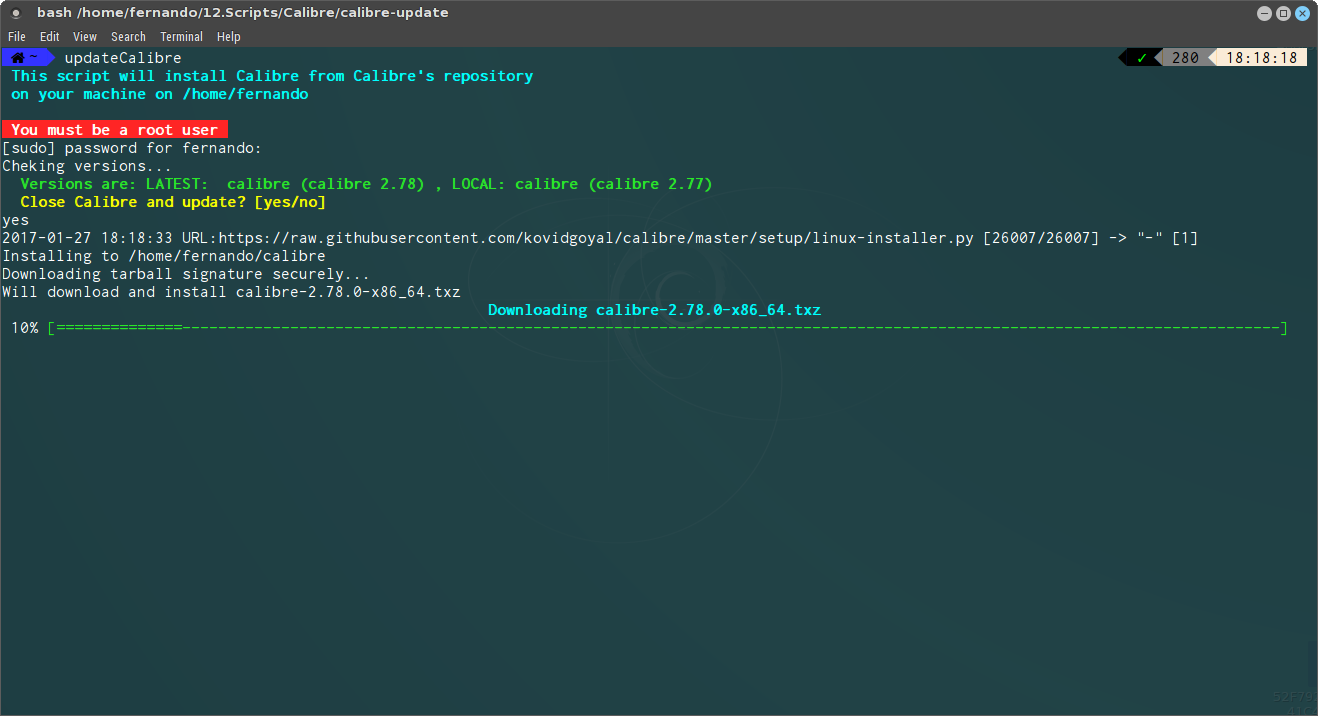Click the '[sudo] password for fernando:' line

132,148
